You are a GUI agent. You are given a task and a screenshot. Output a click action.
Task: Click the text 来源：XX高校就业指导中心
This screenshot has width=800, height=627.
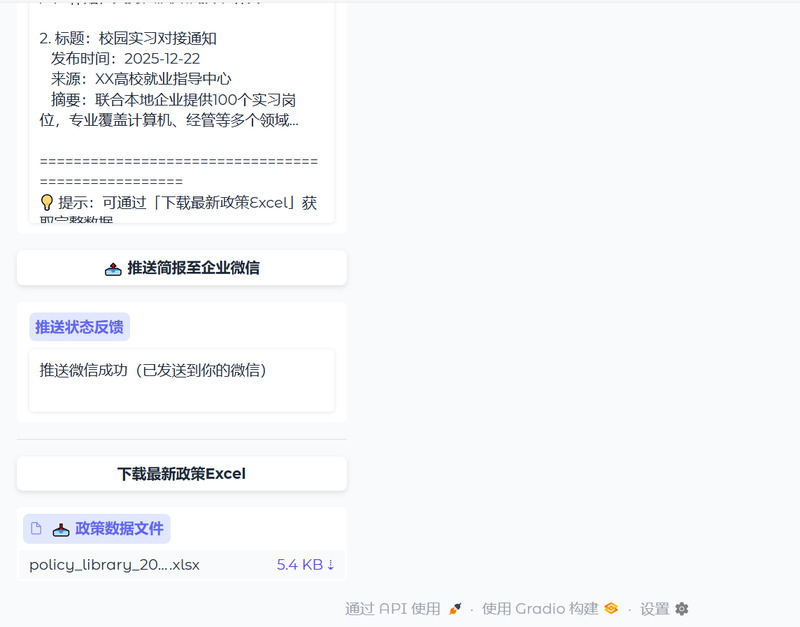(x=141, y=79)
